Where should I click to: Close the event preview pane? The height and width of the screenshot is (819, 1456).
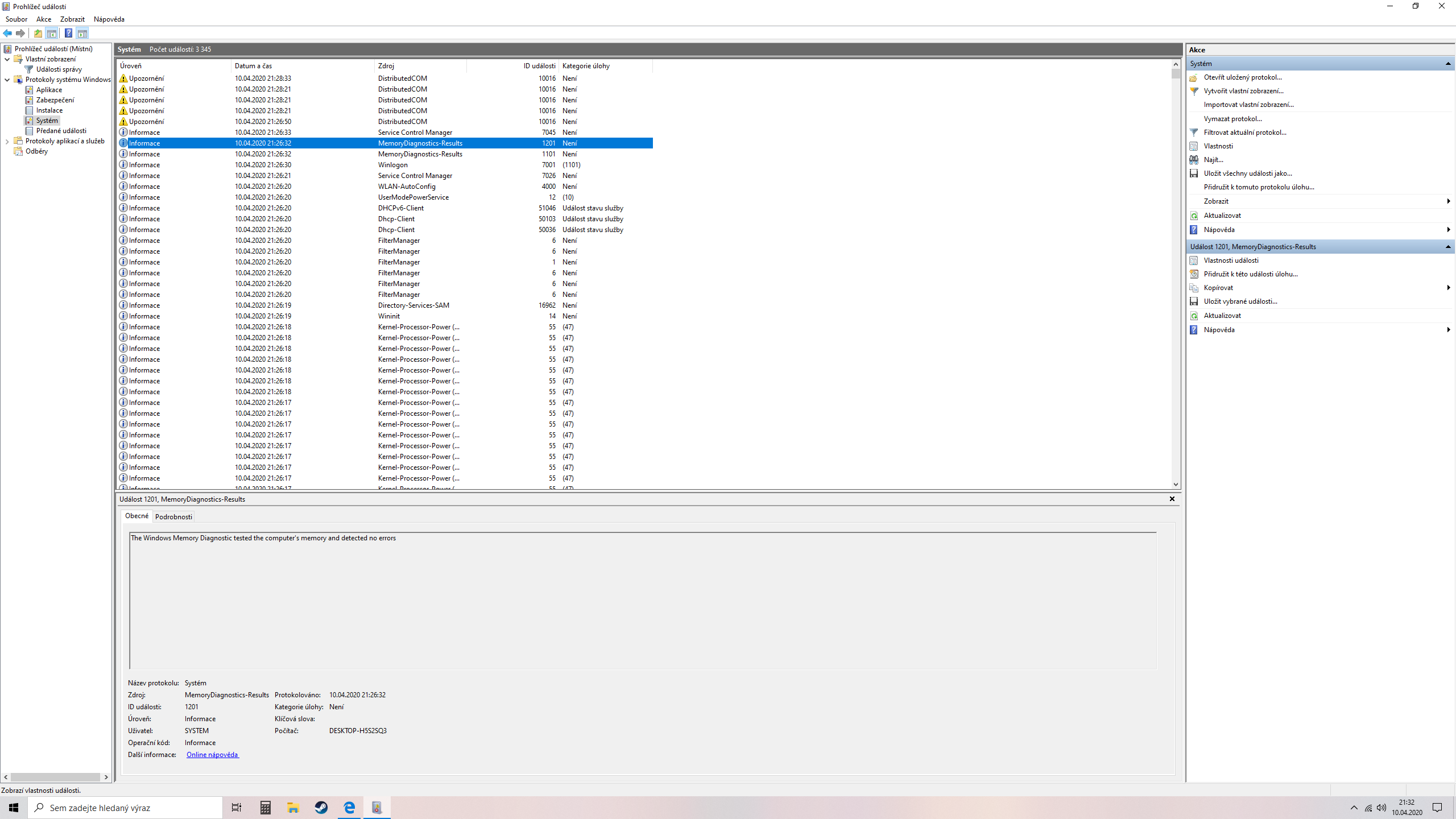1172,499
